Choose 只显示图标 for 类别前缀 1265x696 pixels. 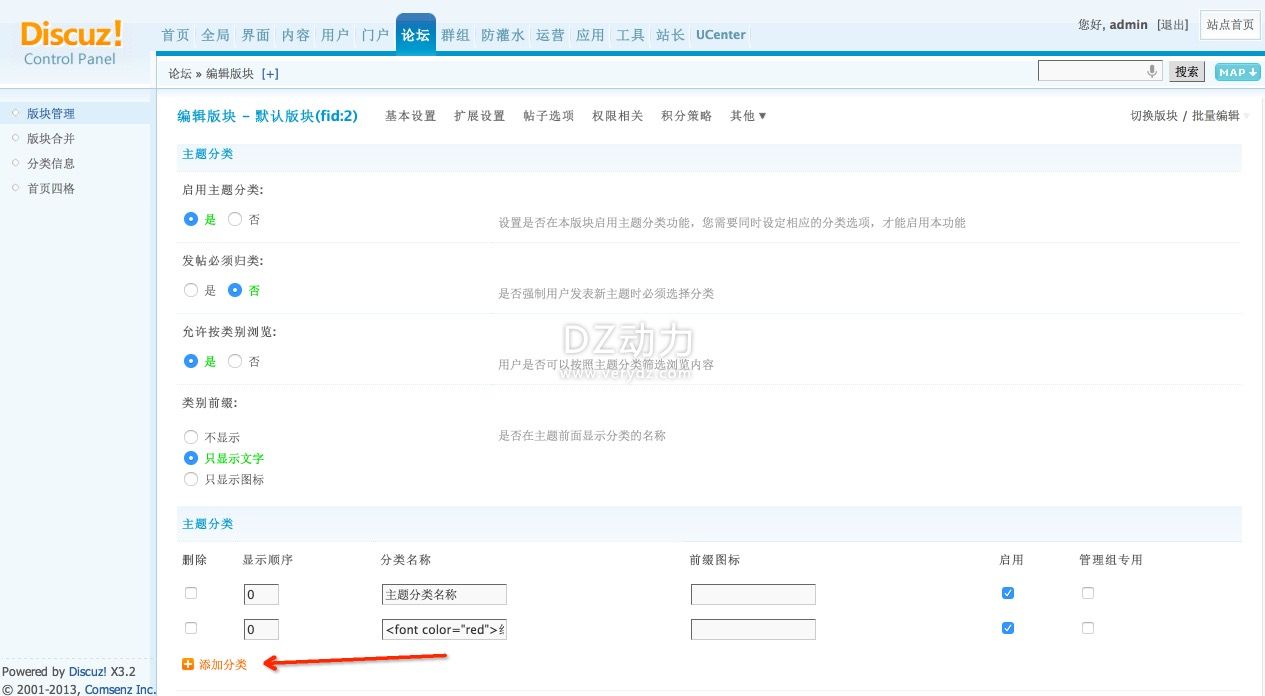click(191, 479)
